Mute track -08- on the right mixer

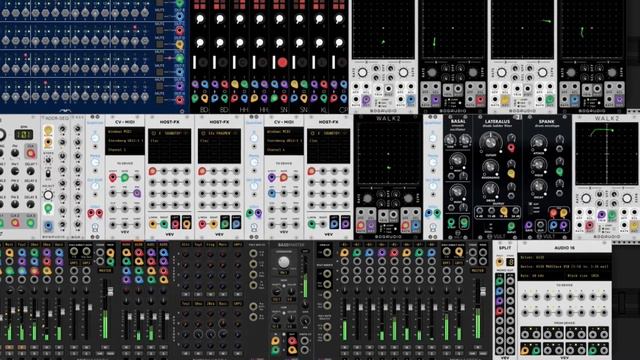(x=431, y=347)
